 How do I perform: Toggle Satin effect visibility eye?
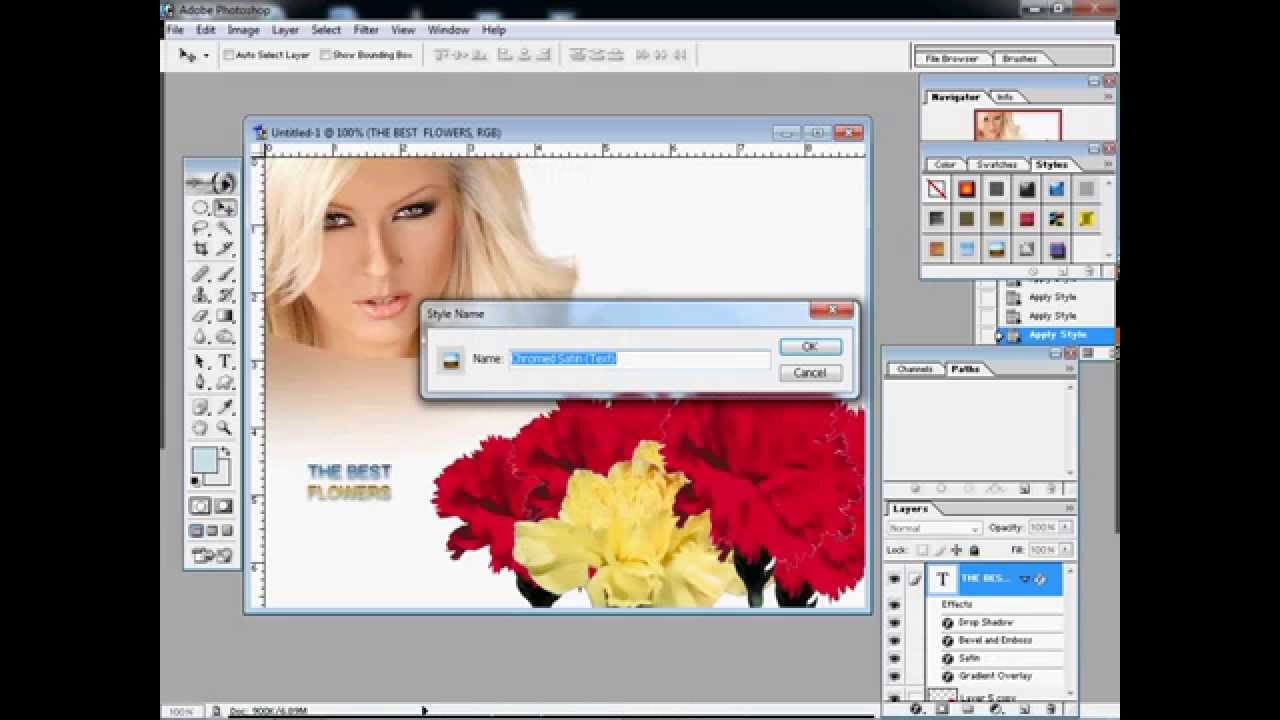(894, 659)
